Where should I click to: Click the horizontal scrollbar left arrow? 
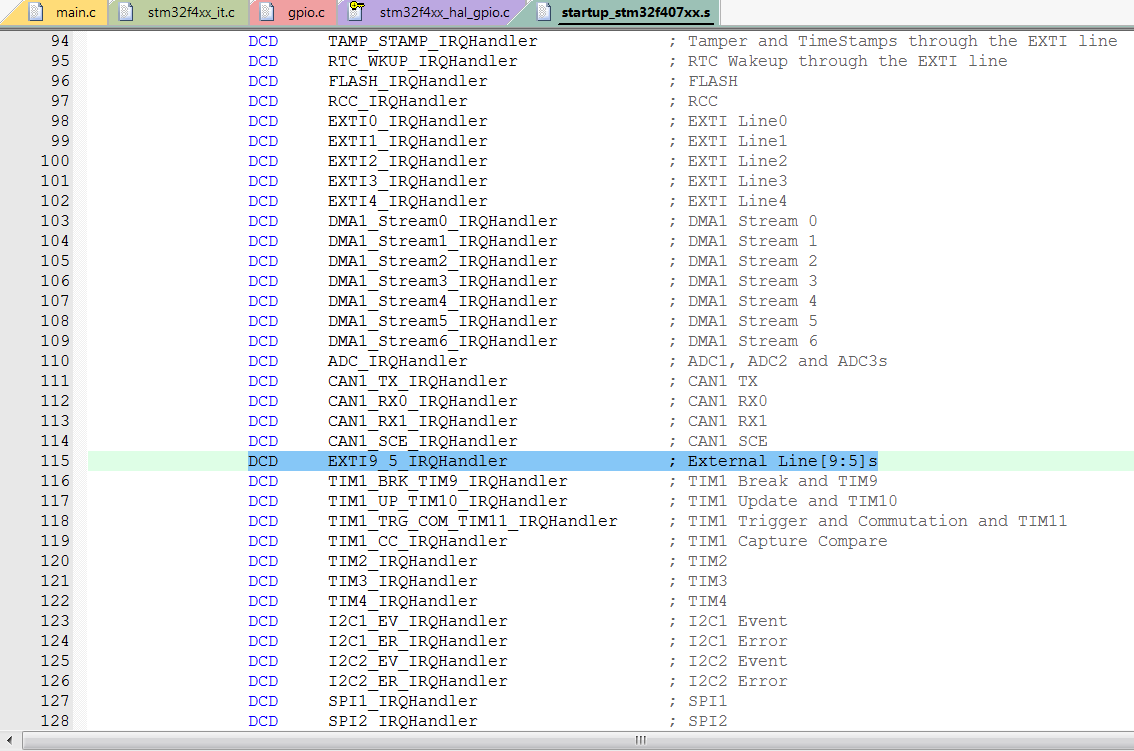(x=9, y=739)
